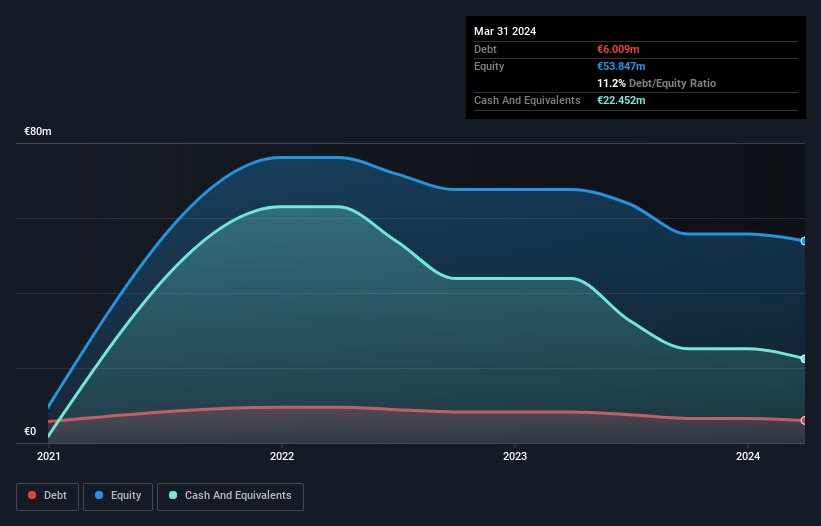Click the €22.452m cash value
This screenshot has width=821, height=526.
621,100
